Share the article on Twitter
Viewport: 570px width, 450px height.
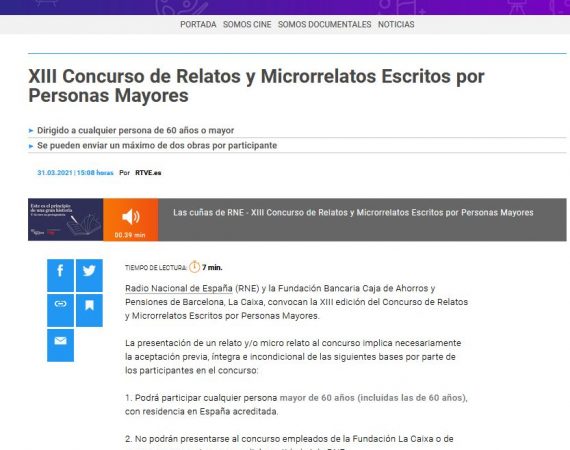click(89, 275)
